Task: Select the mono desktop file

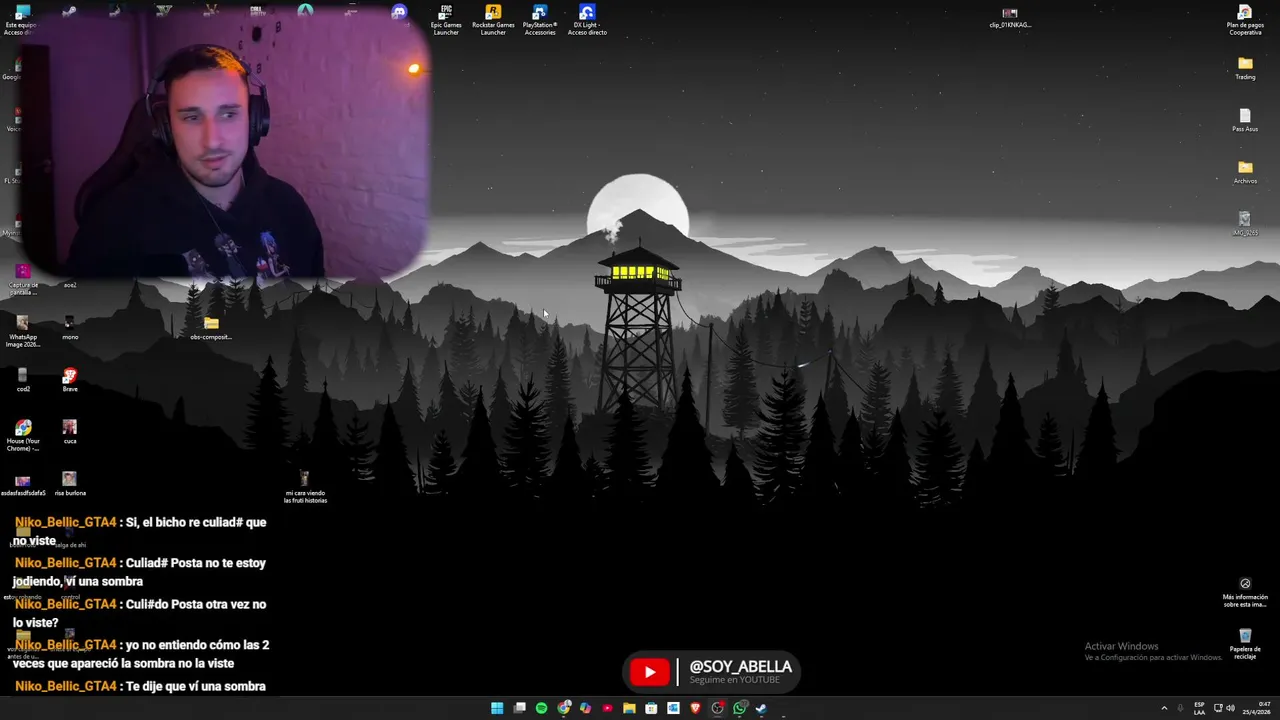Action: pos(70,328)
